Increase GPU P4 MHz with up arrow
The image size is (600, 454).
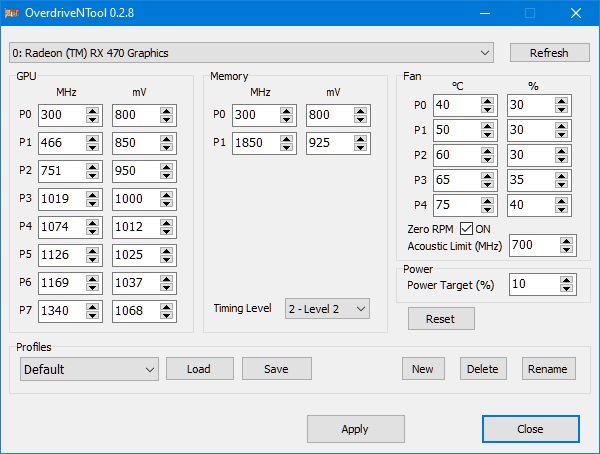click(x=93, y=223)
